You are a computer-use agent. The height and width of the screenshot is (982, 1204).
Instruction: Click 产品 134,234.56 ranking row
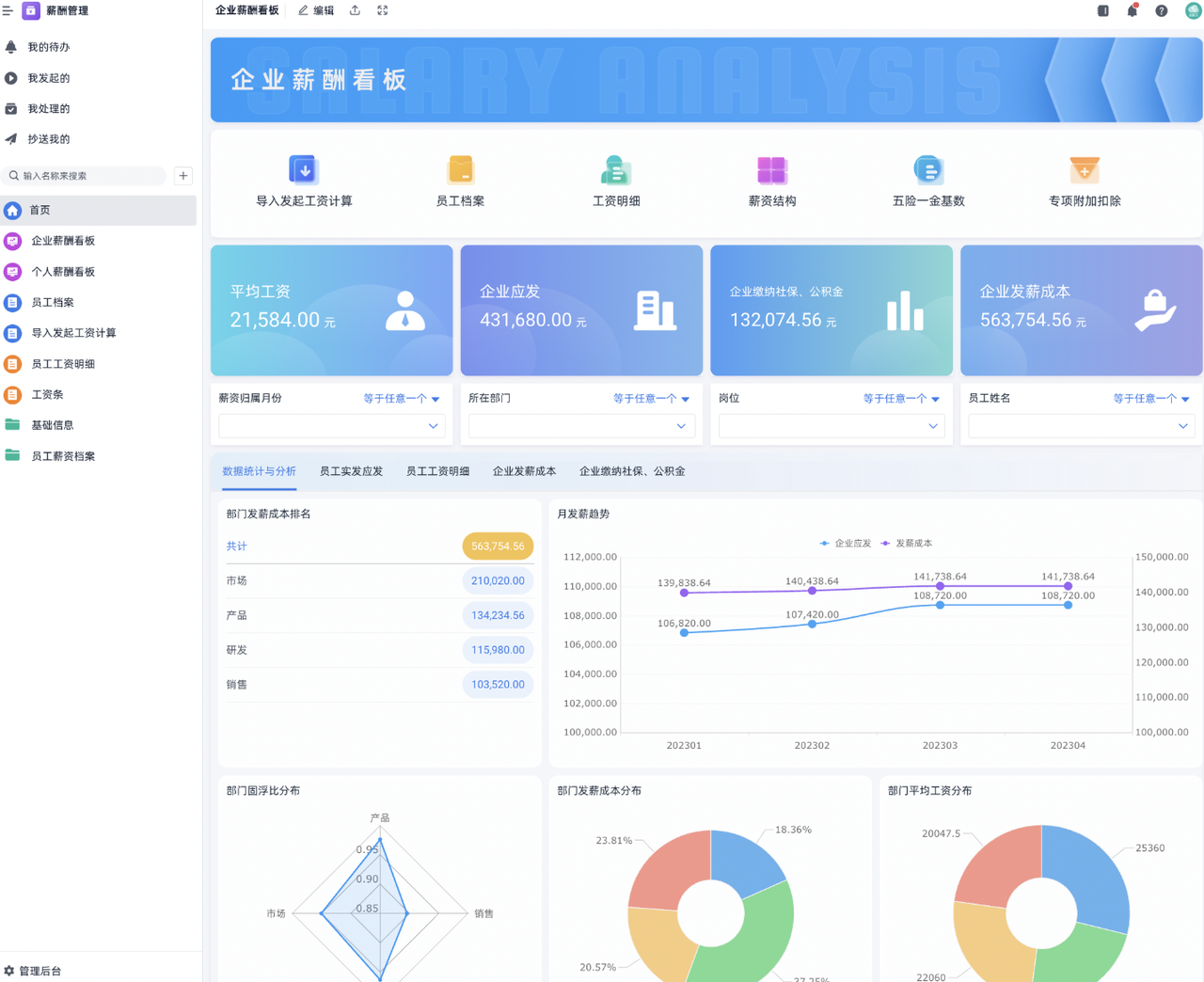click(380, 616)
